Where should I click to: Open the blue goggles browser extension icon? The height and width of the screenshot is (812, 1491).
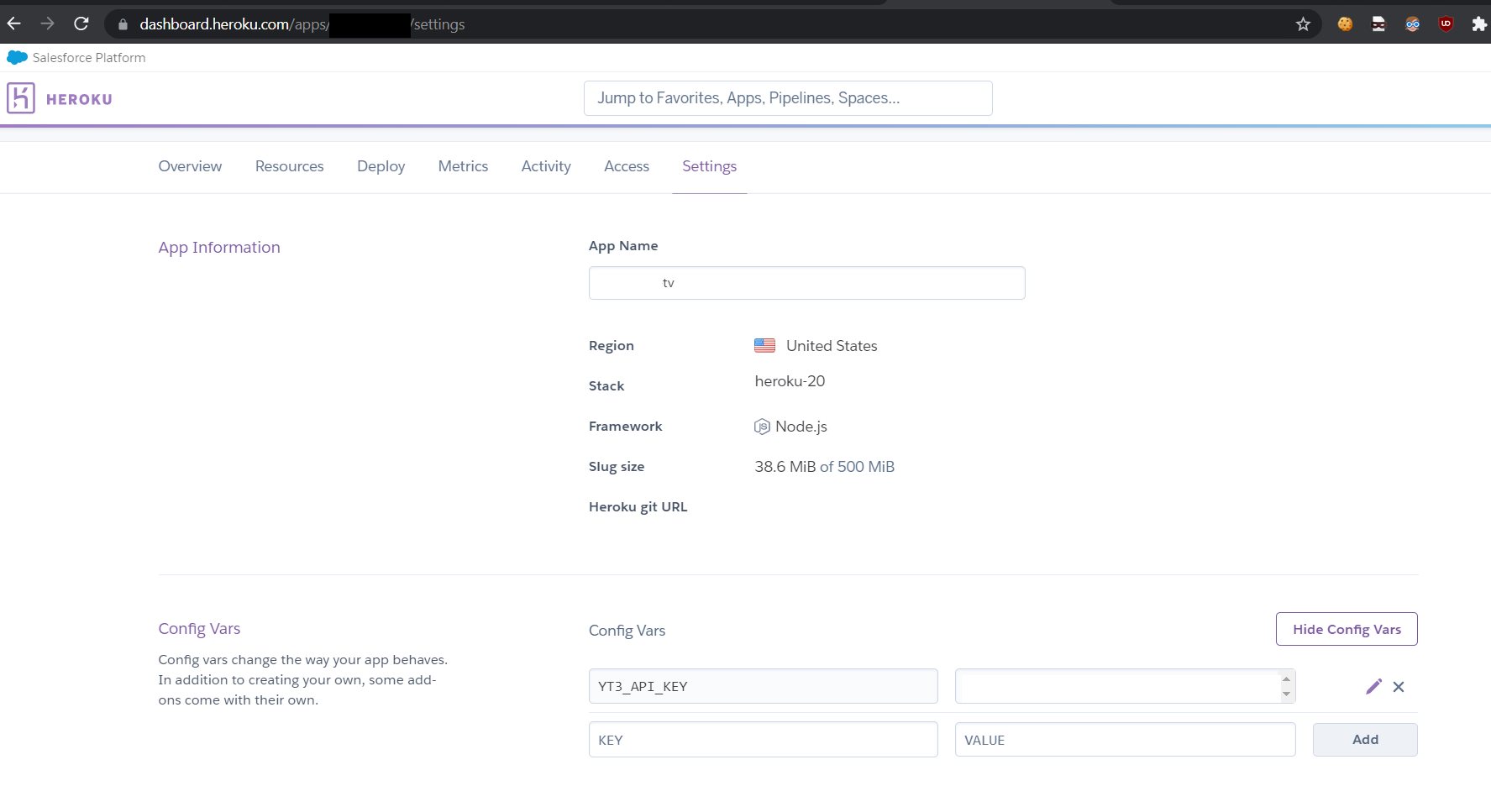click(x=1412, y=24)
